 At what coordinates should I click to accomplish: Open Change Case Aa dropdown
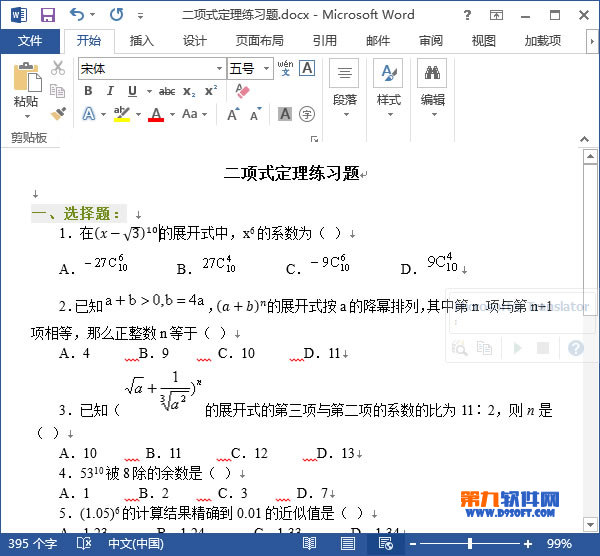point(194,114)
